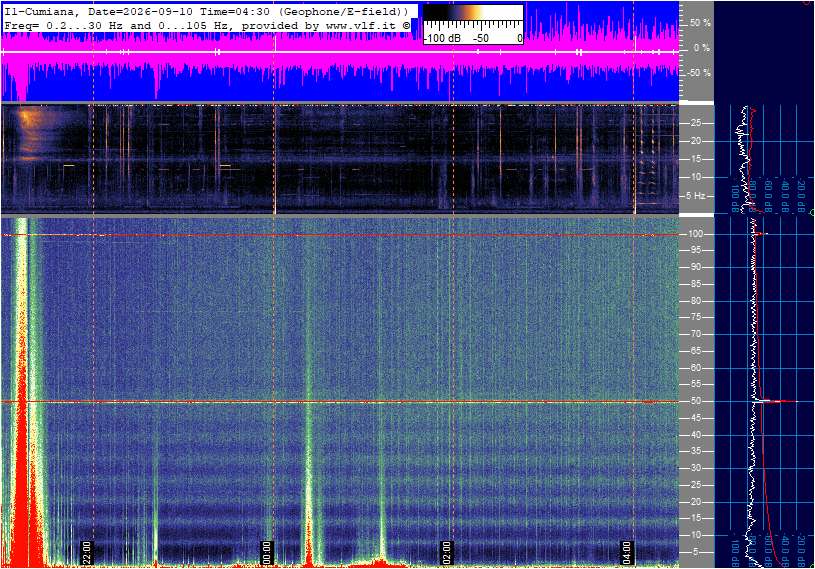This screenshot has height=569, width=815.
Task: Click the -50 % amplitude scale label
Action: point(699,72)
